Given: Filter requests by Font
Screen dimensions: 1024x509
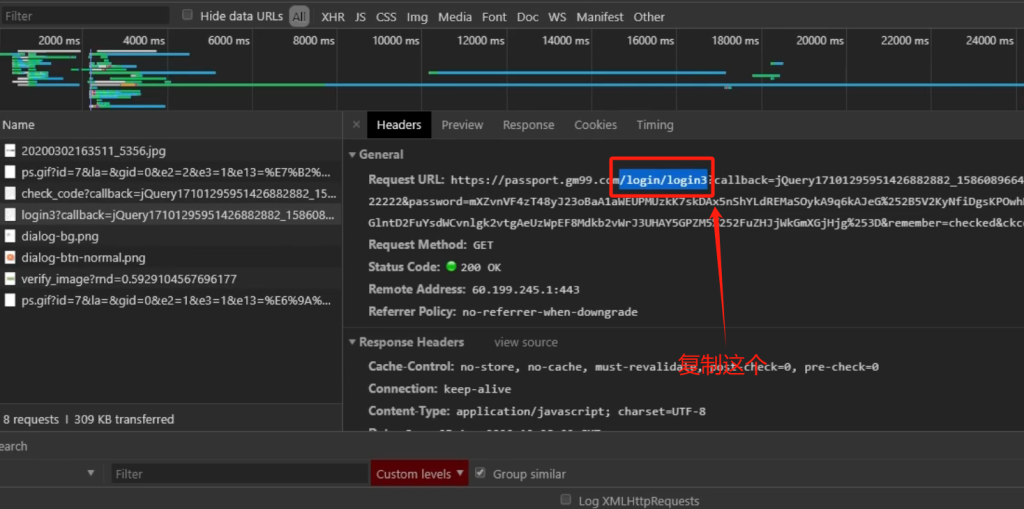Looking at the screenshot, I should [494, 17].
